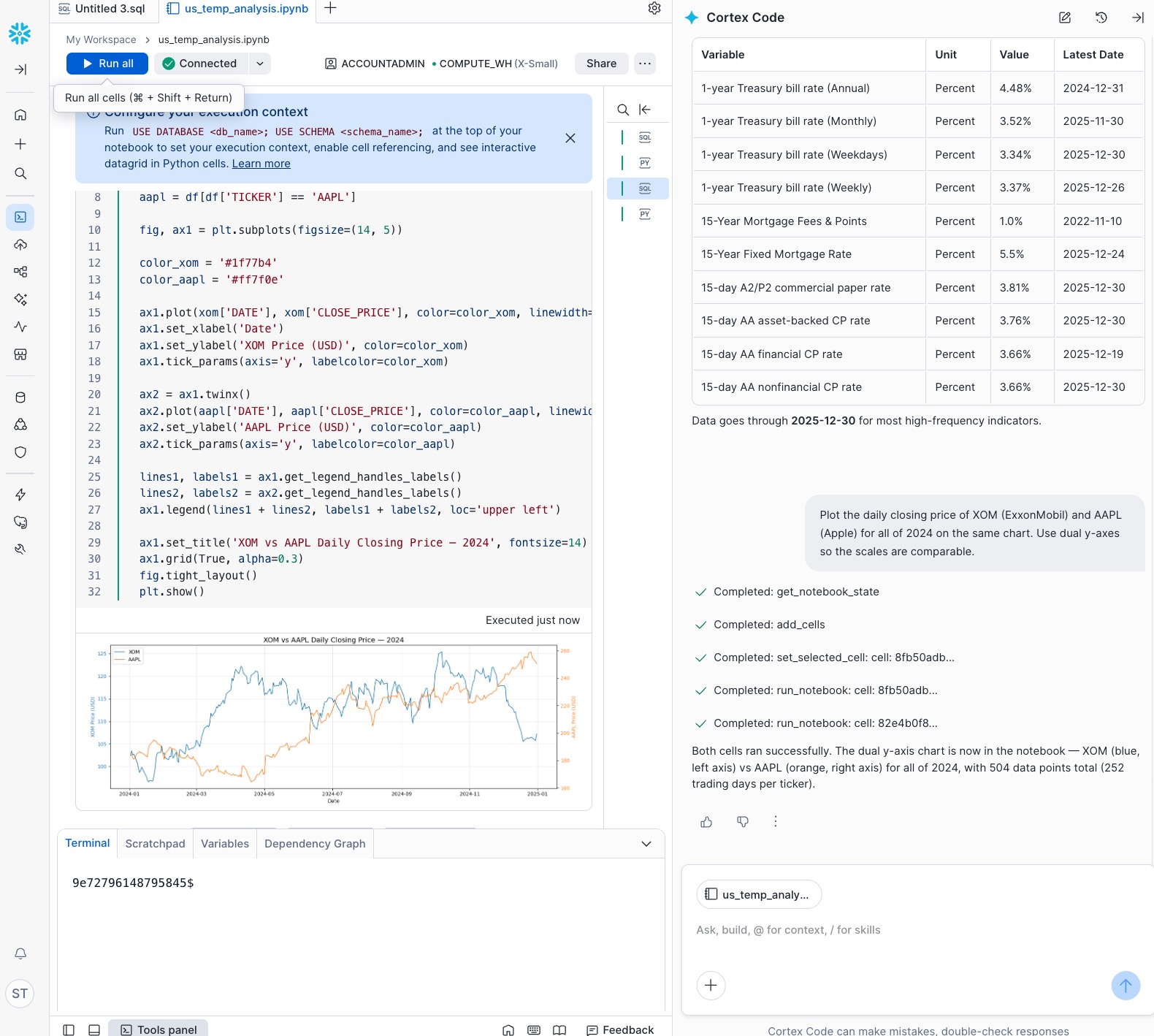
Task: Click the Snowflake logo icon
Action: pyautogui.click(x=20, y=33)
